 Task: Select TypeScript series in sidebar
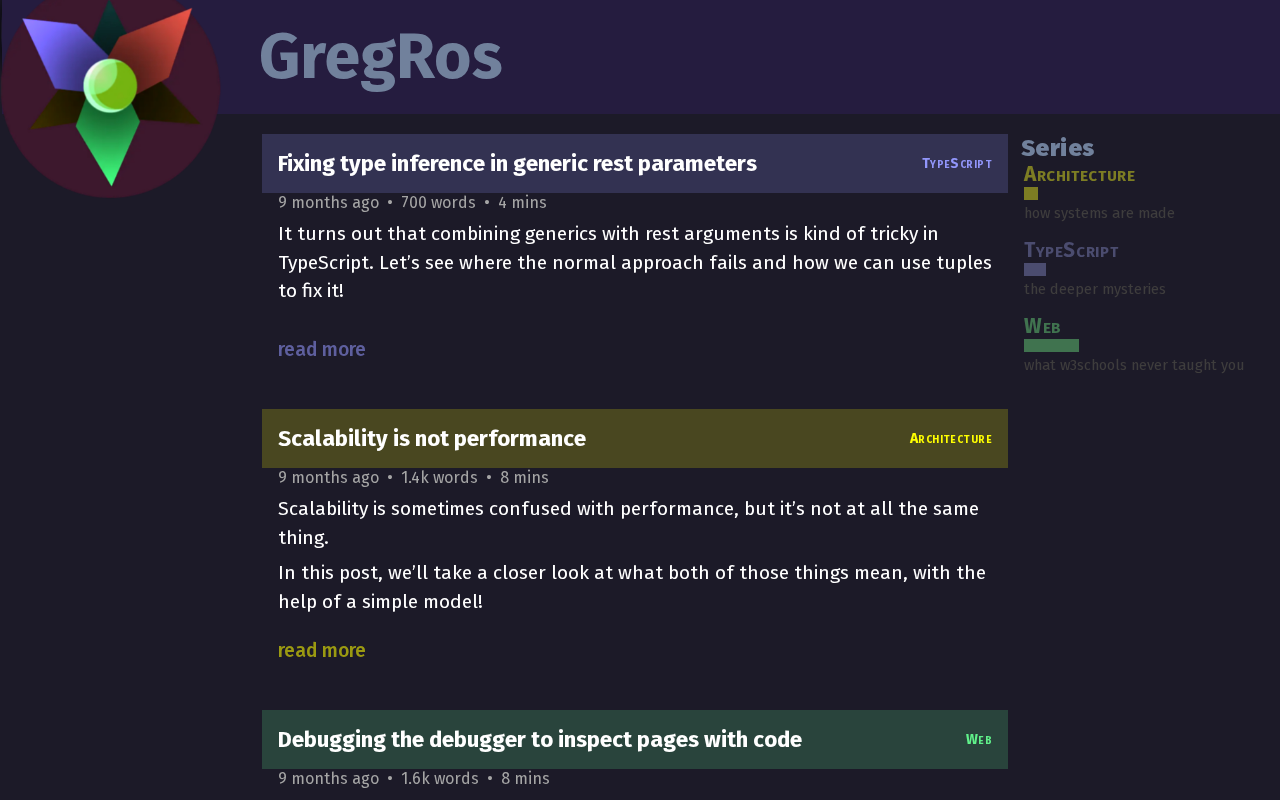click(1071, 250)
